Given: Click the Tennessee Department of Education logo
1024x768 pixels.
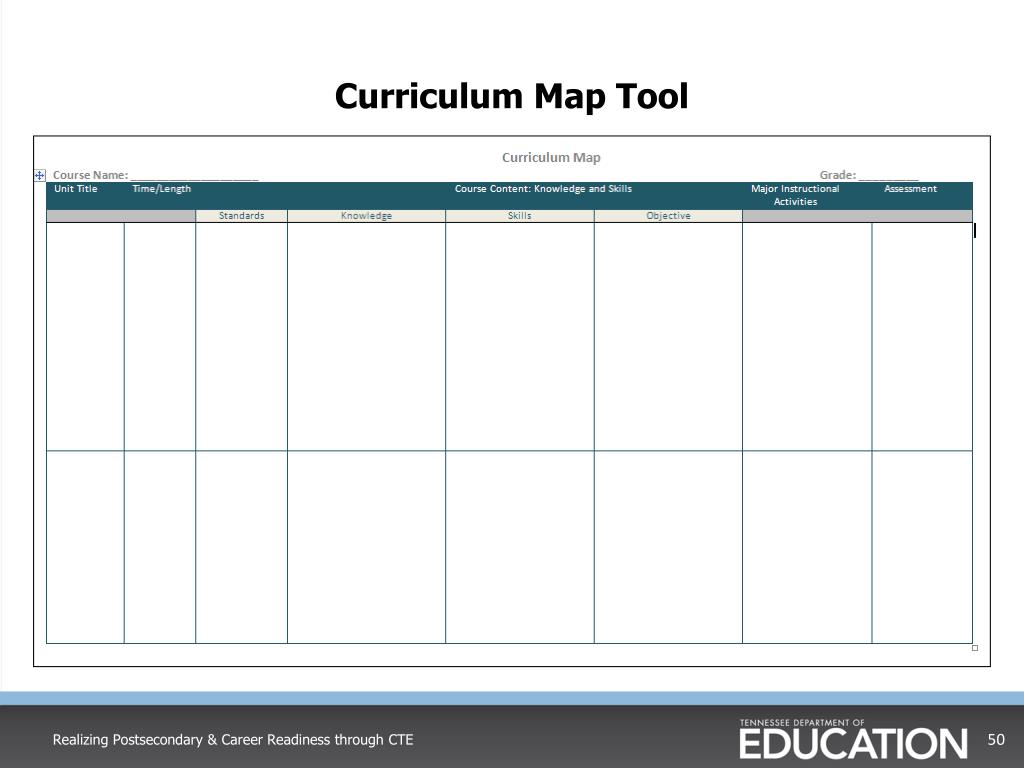Looking at the screenshot, I should [853, 739].
